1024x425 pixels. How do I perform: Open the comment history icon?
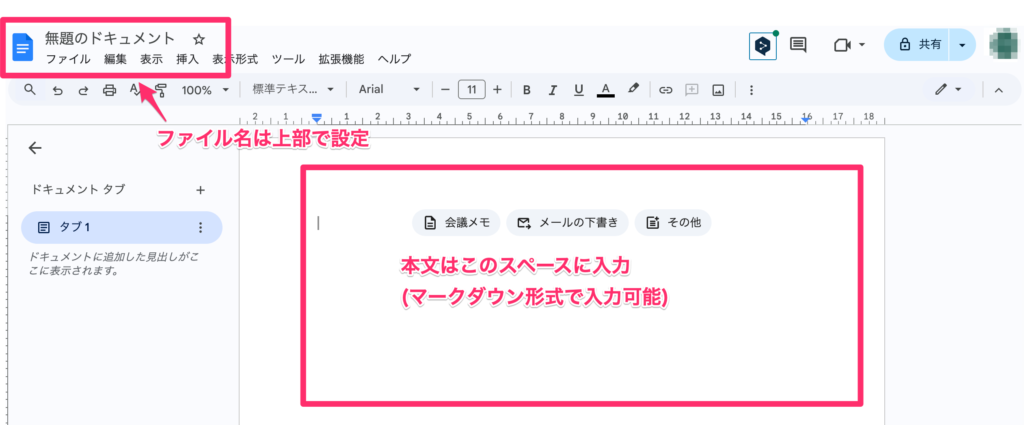coord(798,45)
